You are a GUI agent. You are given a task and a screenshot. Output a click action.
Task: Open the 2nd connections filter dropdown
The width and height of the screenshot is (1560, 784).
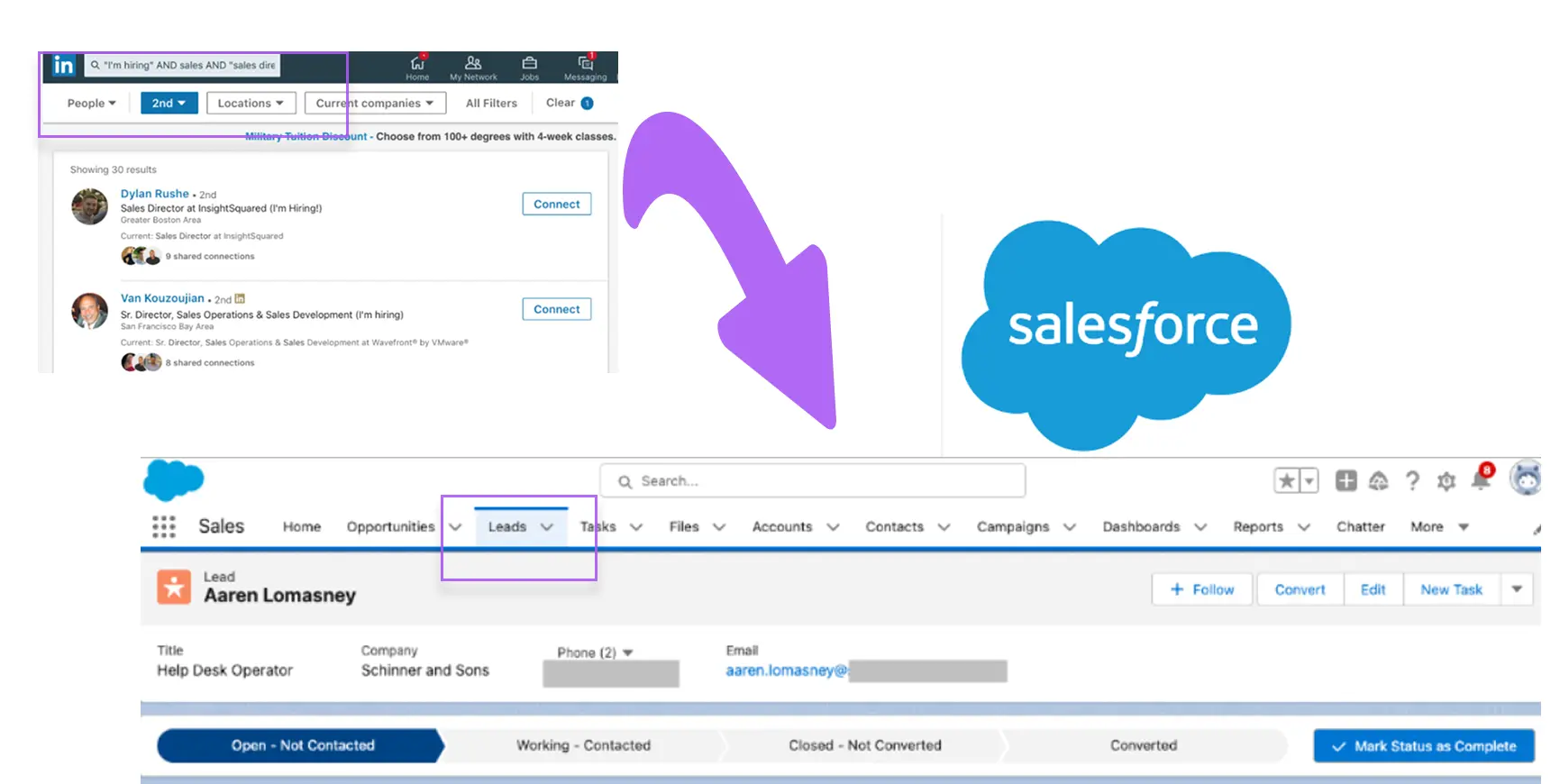[x=169, y=103]
